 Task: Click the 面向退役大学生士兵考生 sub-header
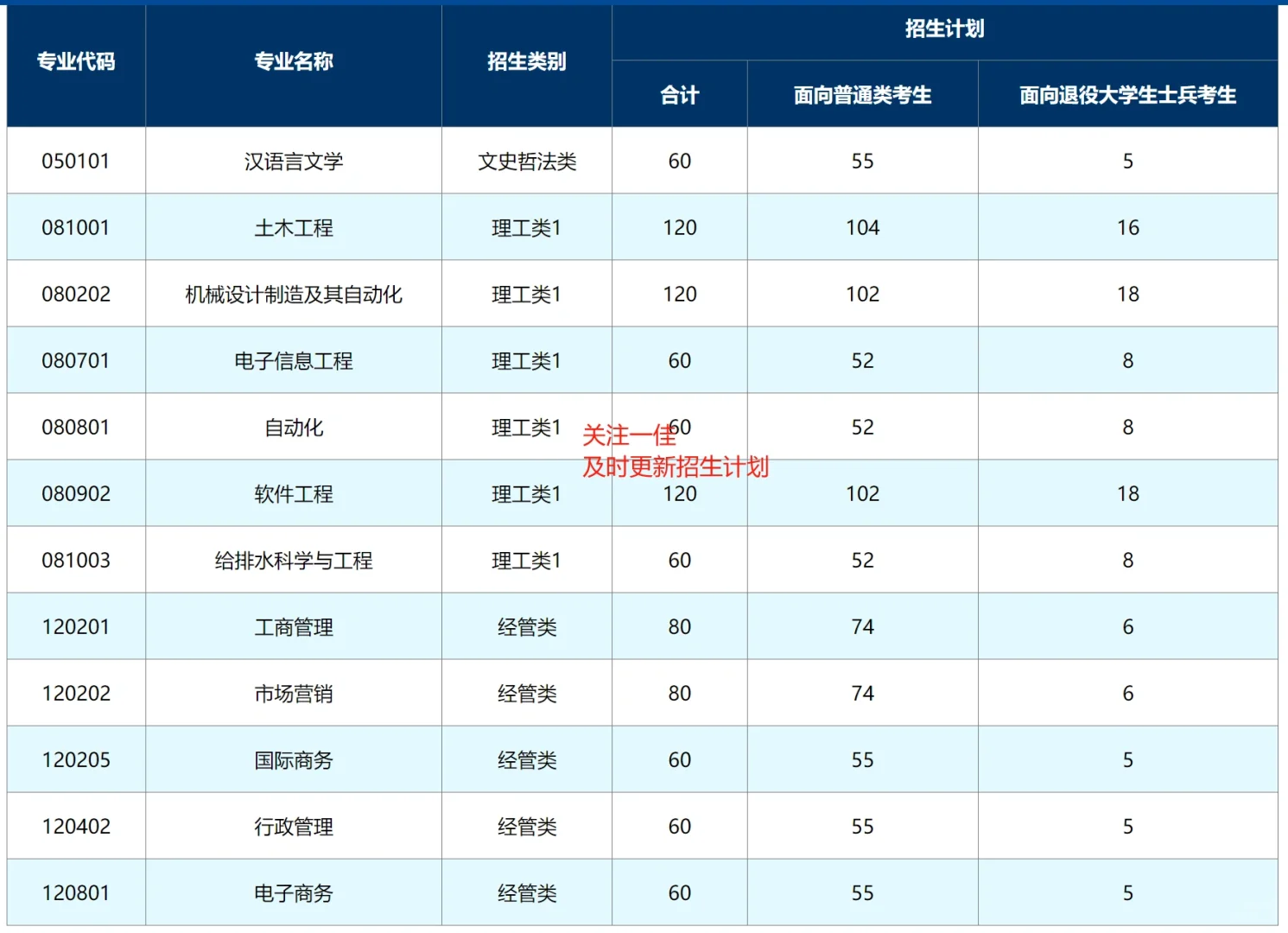coord(1128,95)
